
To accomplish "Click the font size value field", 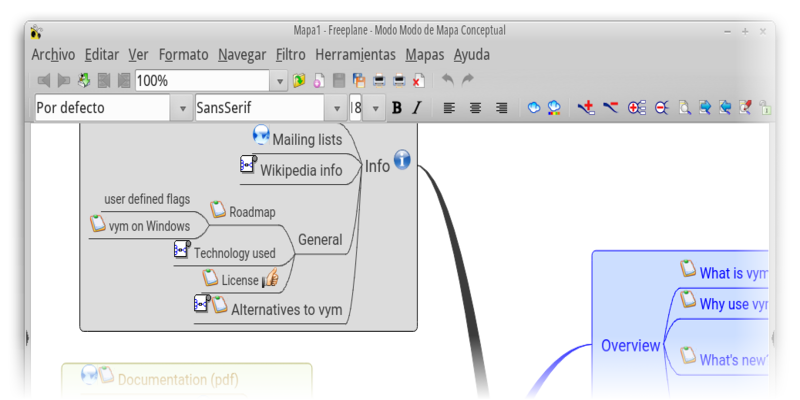I will coord(356,108).
